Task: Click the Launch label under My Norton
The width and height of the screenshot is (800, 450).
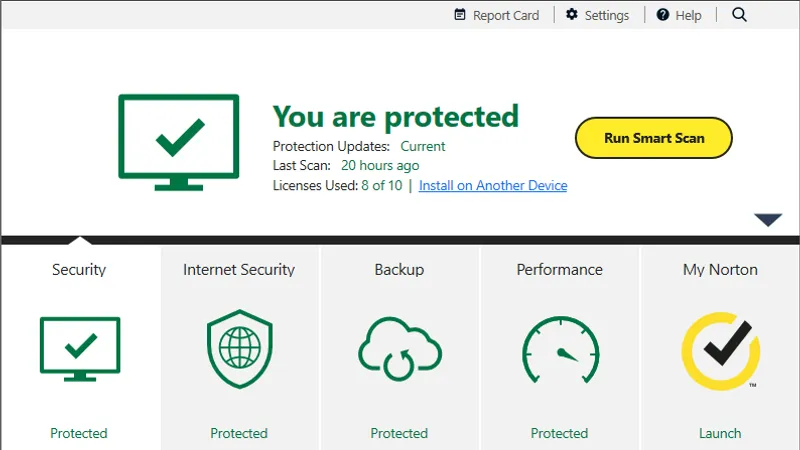Action: [720, 433]
